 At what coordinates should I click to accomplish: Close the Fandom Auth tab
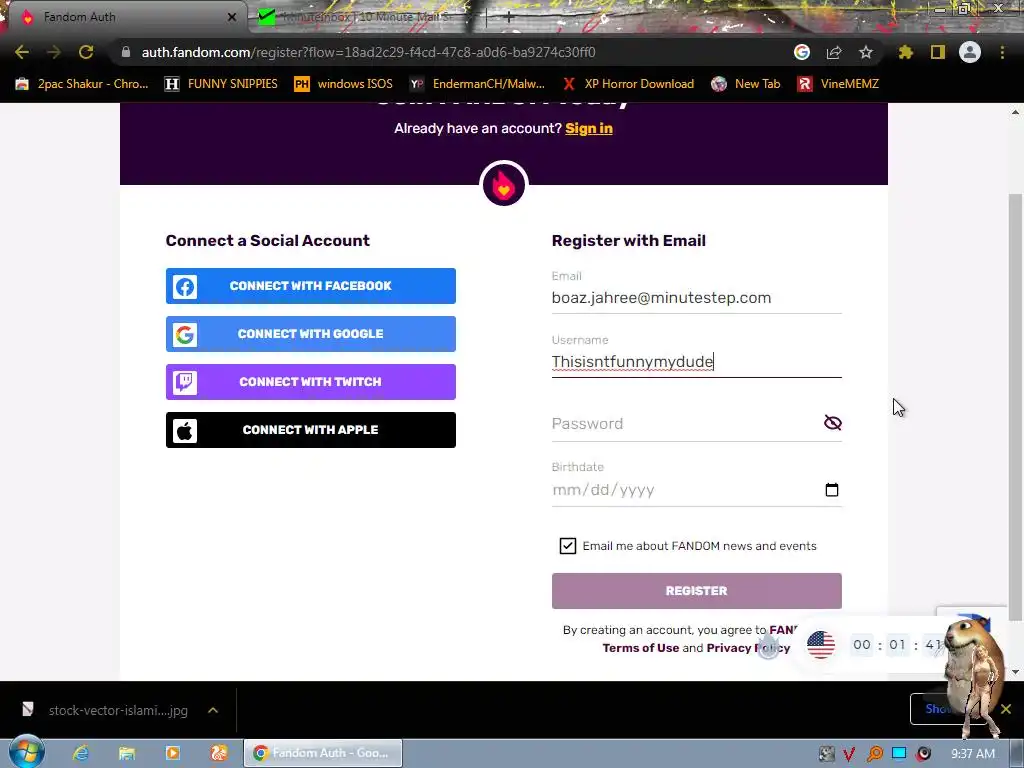pyautogui.click(x=232, y=17)
